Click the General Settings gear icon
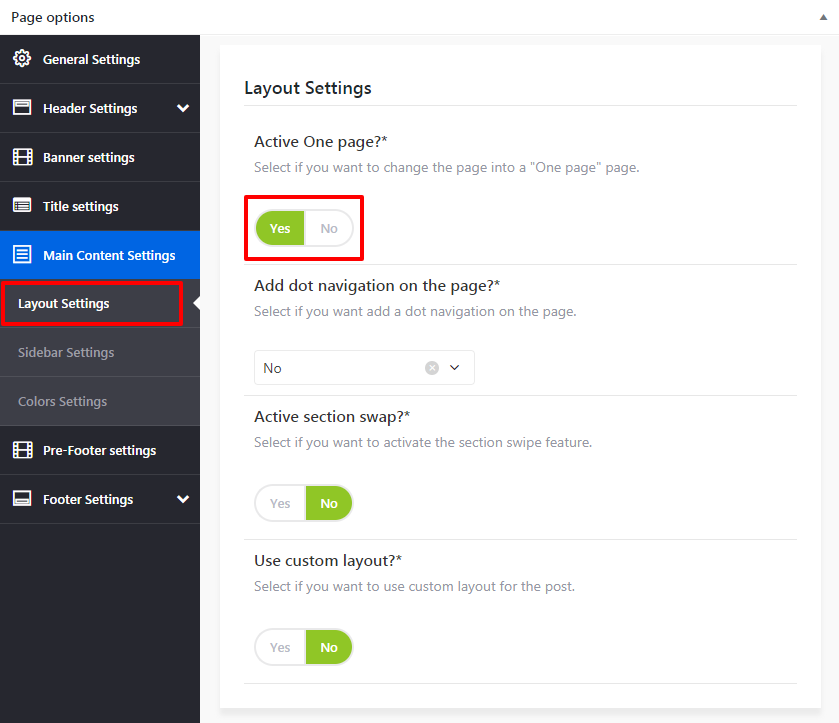This screenshot has width=839, height=723. pos(22,59)
